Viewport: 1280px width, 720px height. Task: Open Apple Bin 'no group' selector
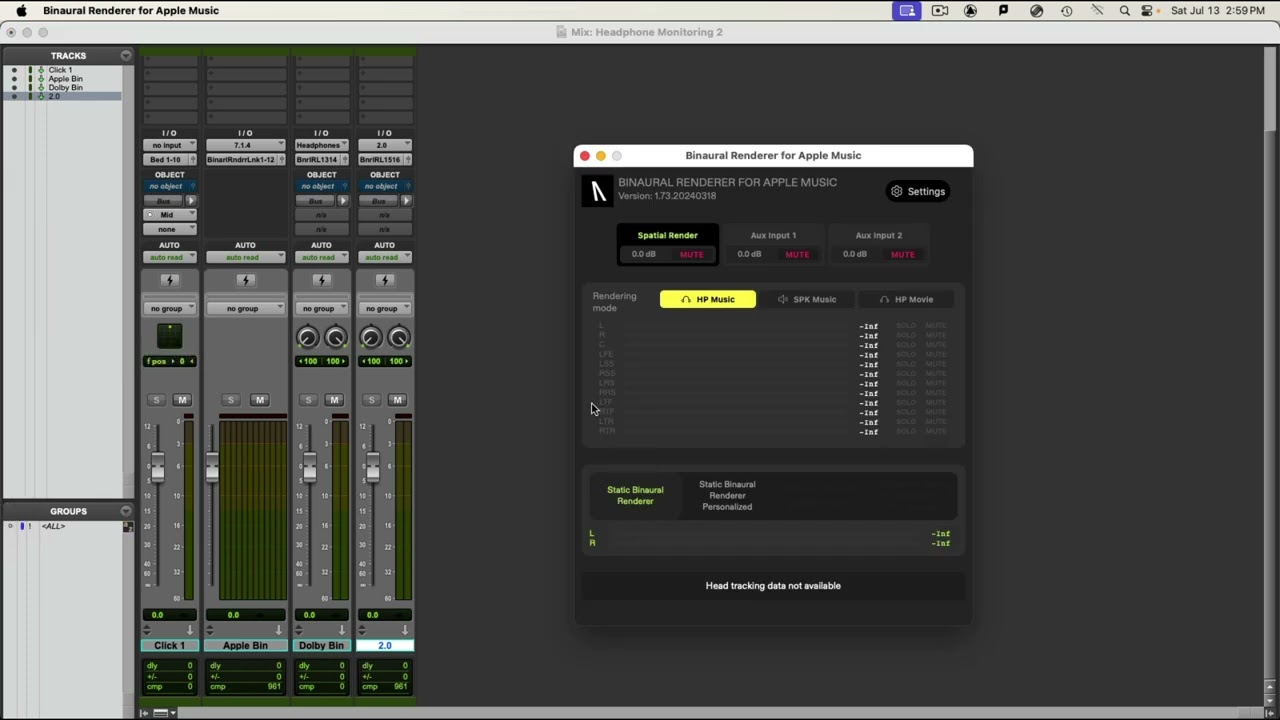coord(245,308)
